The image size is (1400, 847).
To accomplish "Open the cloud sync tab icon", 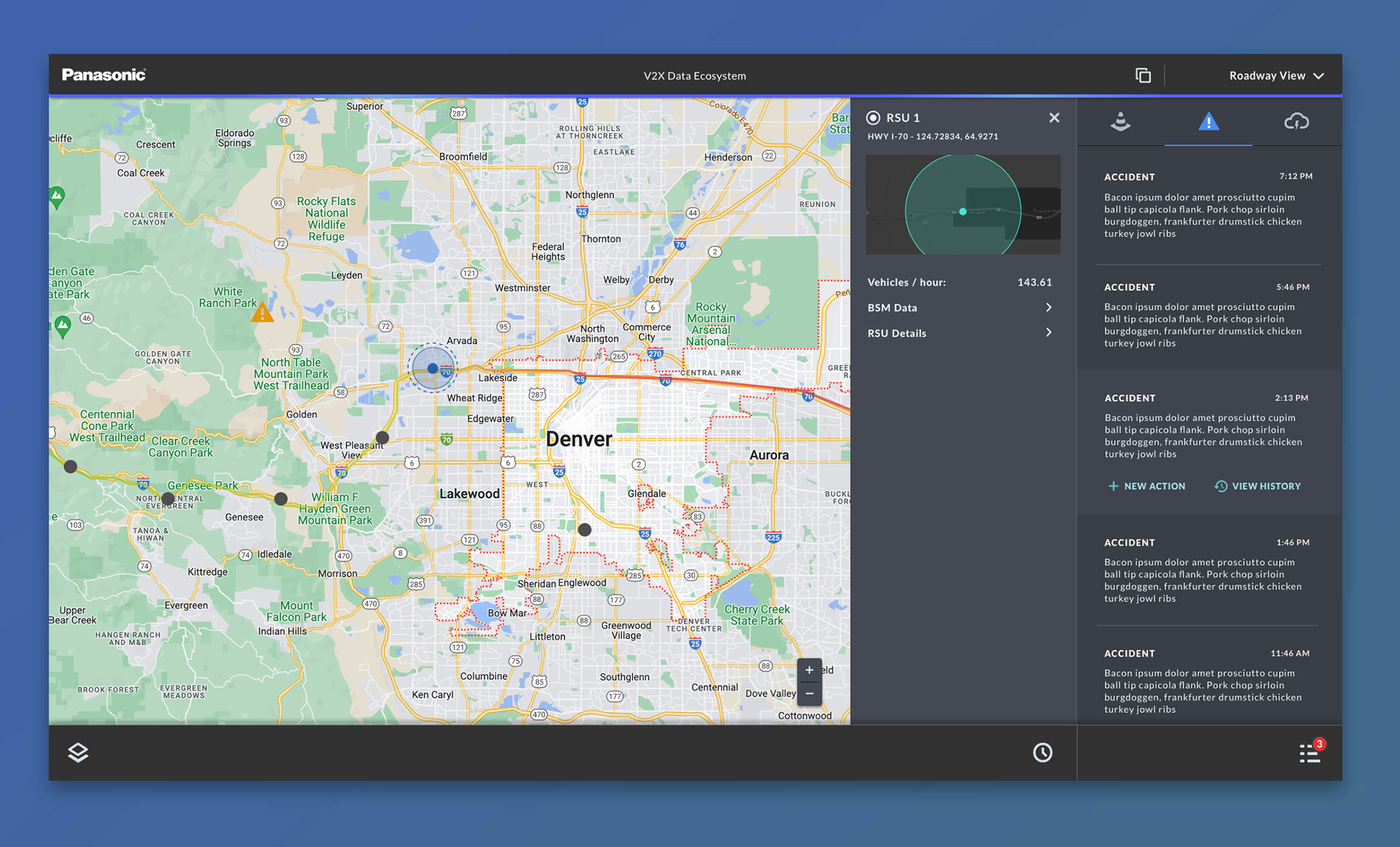I will (1296, 122).
